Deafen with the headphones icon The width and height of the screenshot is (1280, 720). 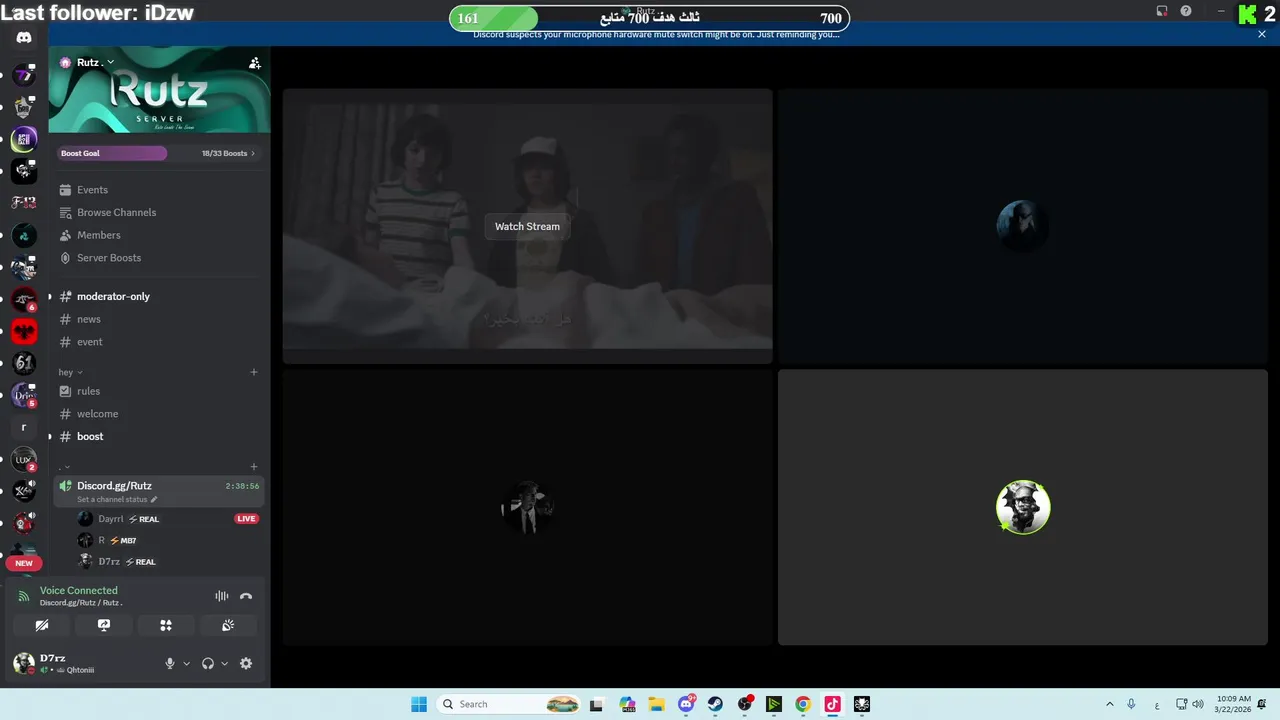tap(208, 663)
